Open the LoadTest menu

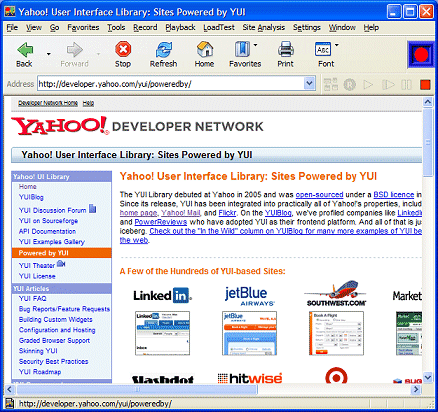[x=219, y=27]
